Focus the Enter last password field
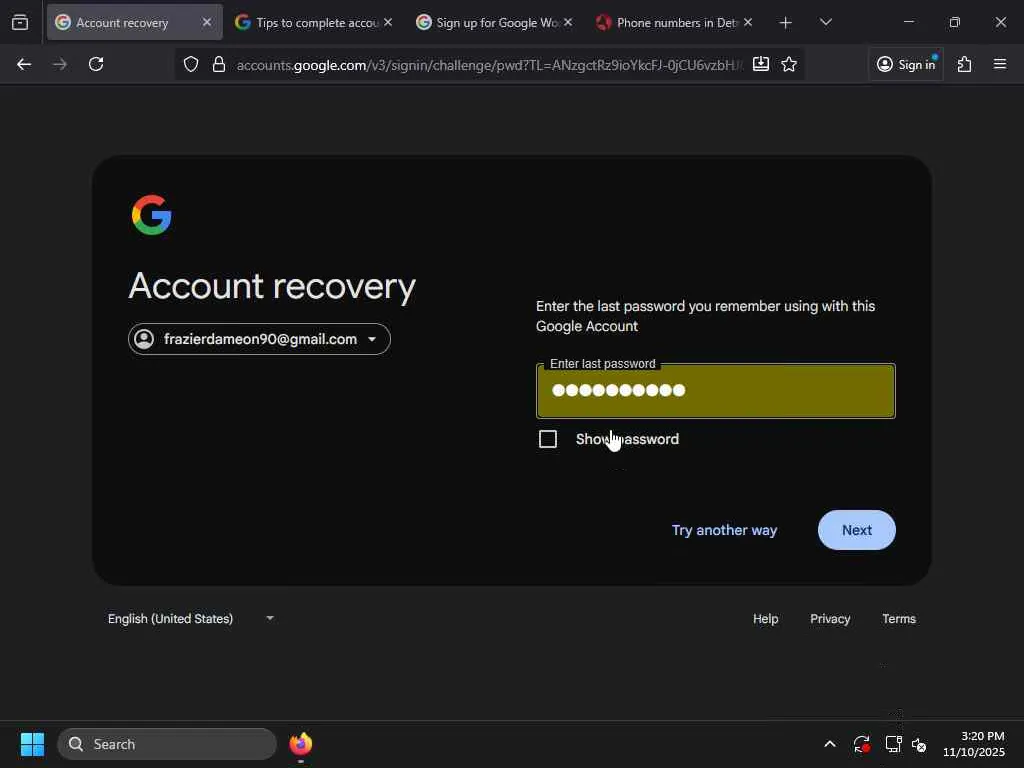Viewport: 1024px width, 768px height. coord(716,391)
